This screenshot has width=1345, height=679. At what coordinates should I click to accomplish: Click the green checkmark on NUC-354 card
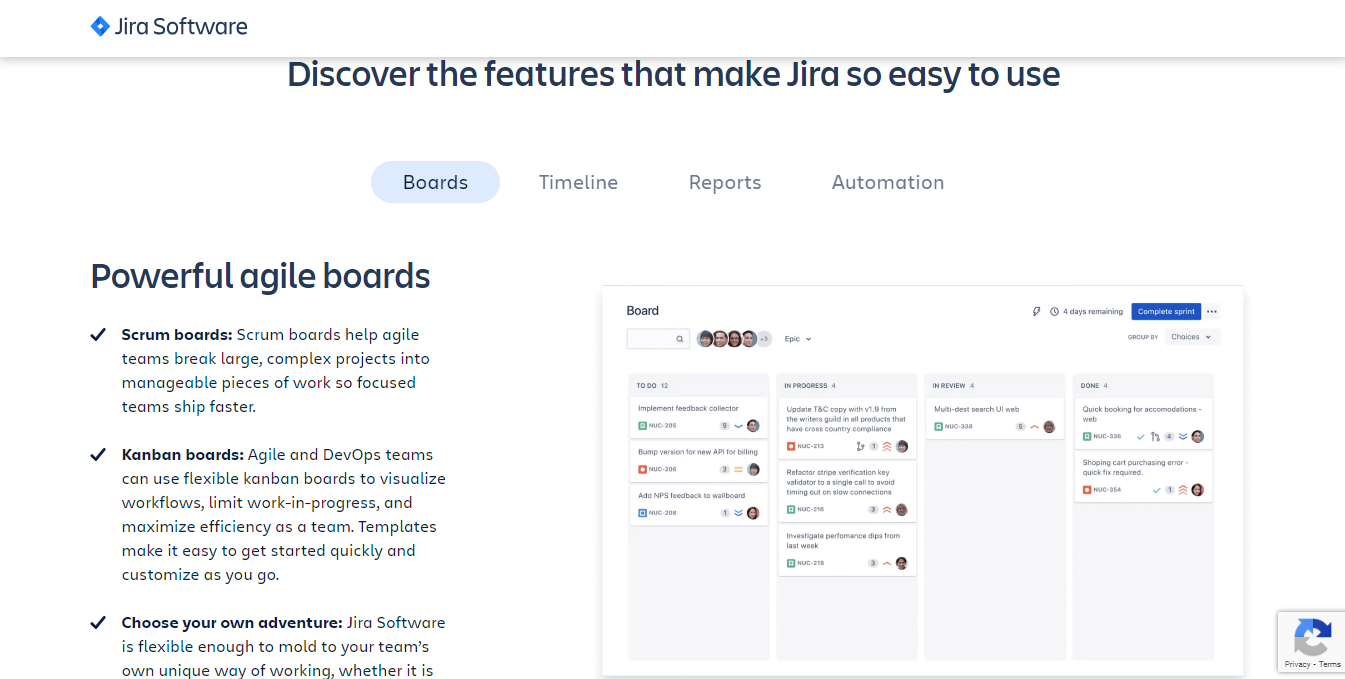tap(1156, 490)
